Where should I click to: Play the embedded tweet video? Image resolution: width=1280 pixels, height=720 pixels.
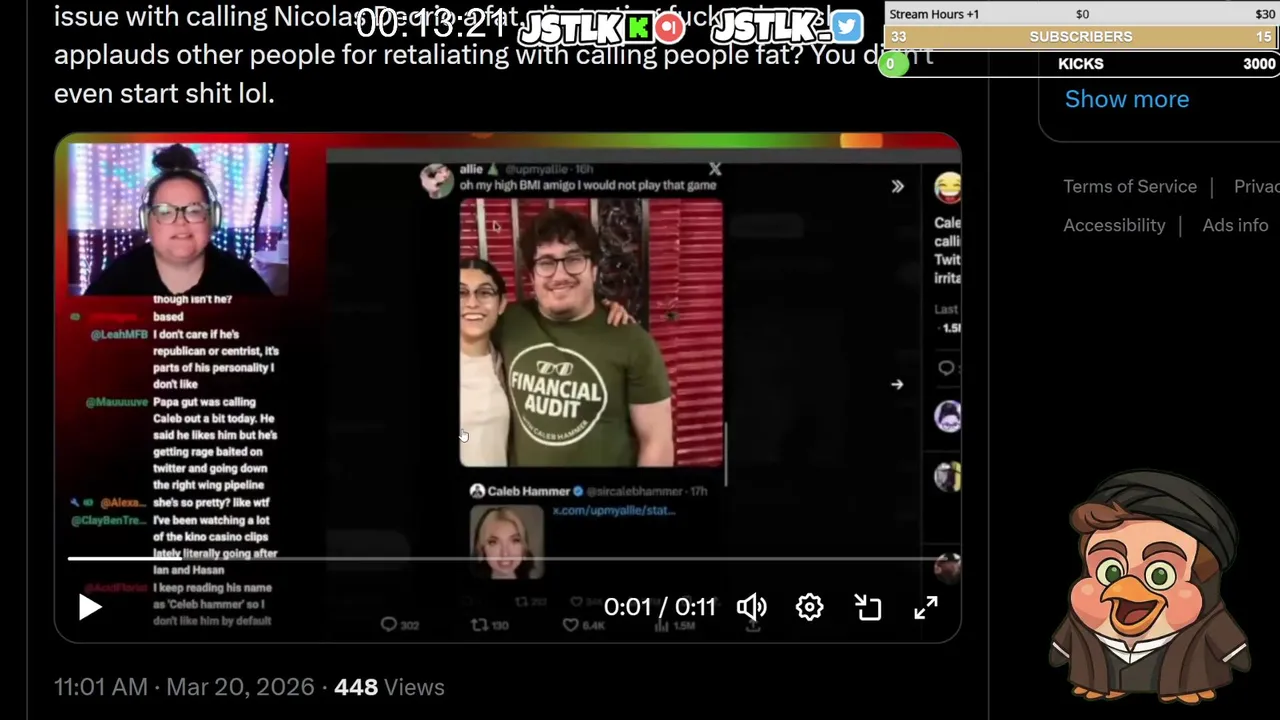tap(90, 607)
